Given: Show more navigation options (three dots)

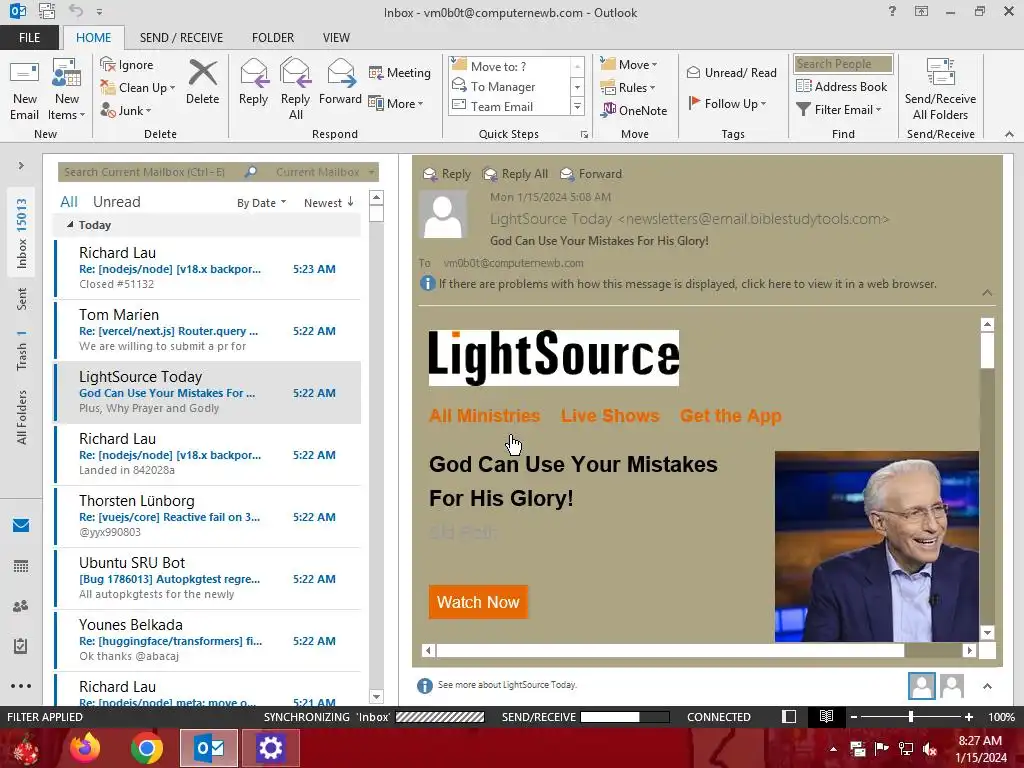Looking at the screenshot, I should click(21, 686).
